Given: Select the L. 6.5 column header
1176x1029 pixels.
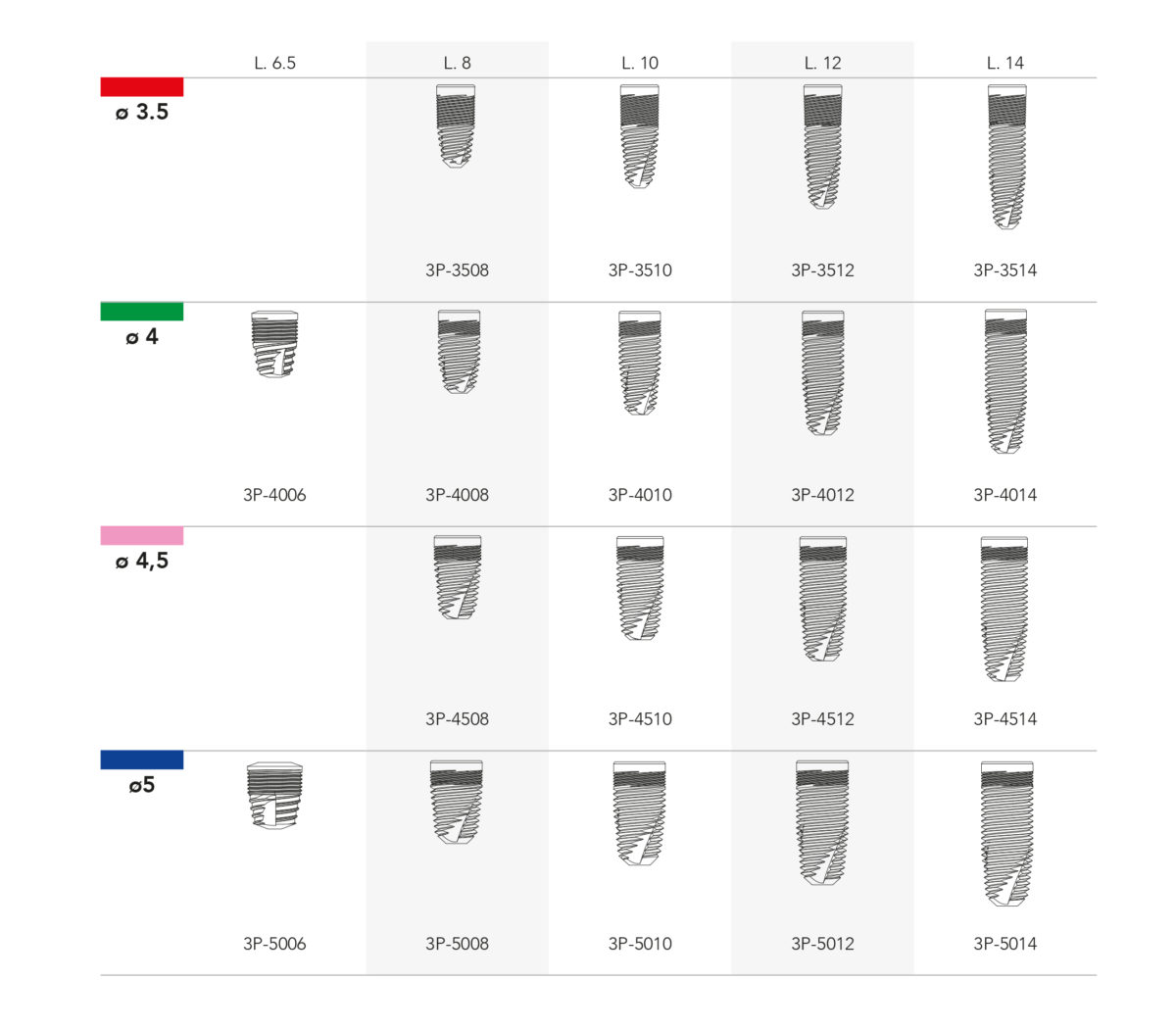Looking at the screenshot, I should click(274, 63).
